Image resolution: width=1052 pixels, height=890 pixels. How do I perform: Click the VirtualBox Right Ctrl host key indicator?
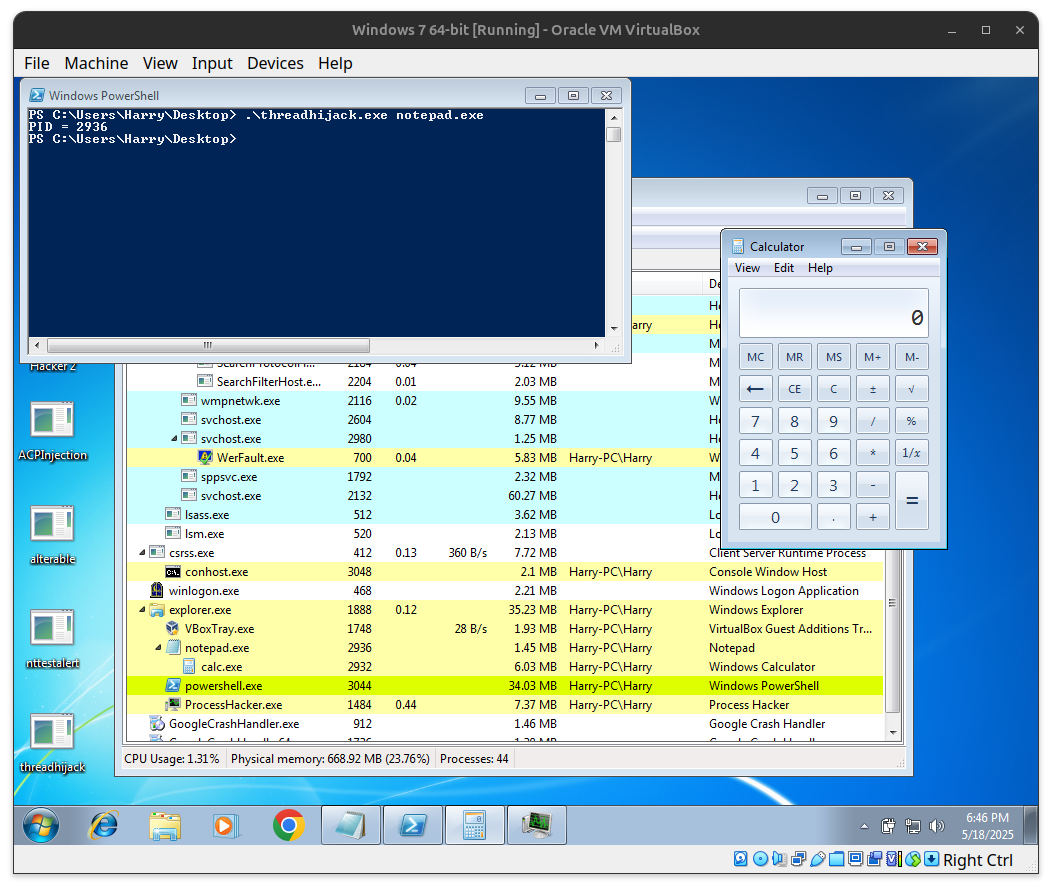tap(978, 860)
